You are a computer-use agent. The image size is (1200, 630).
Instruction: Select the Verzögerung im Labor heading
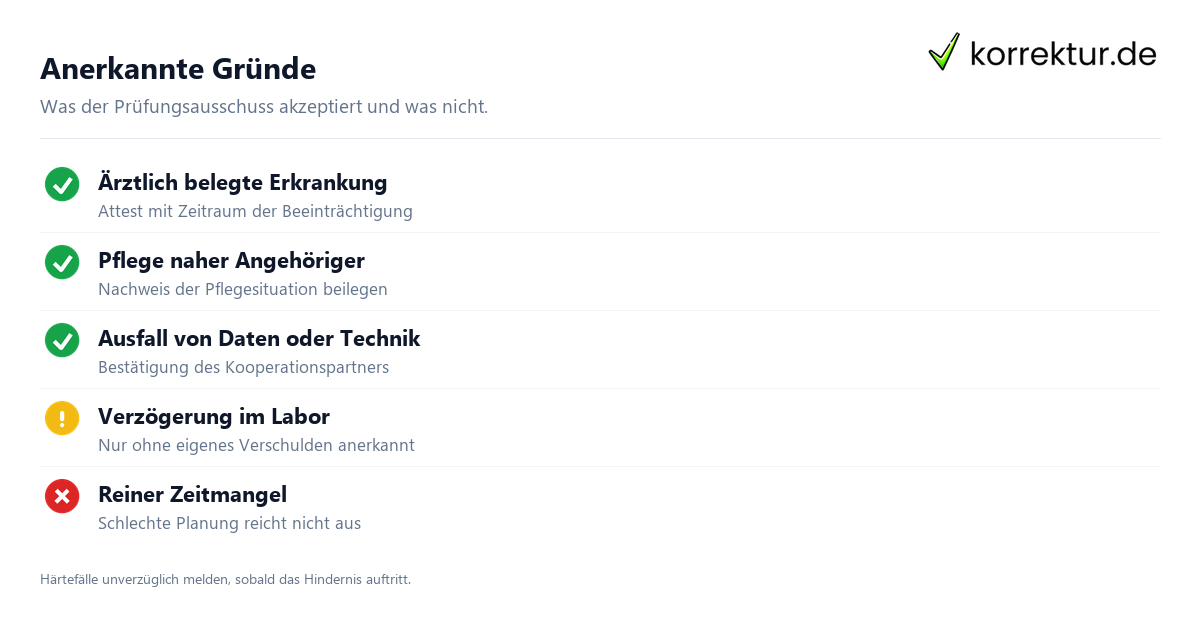214,417
